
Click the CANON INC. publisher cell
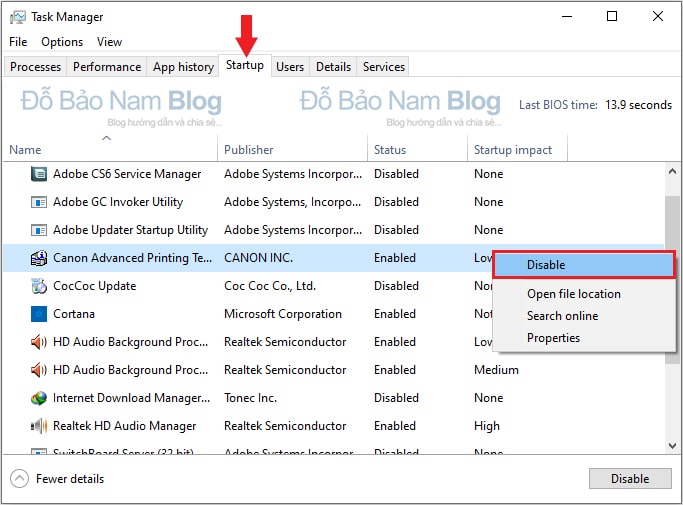click(258, 258)
